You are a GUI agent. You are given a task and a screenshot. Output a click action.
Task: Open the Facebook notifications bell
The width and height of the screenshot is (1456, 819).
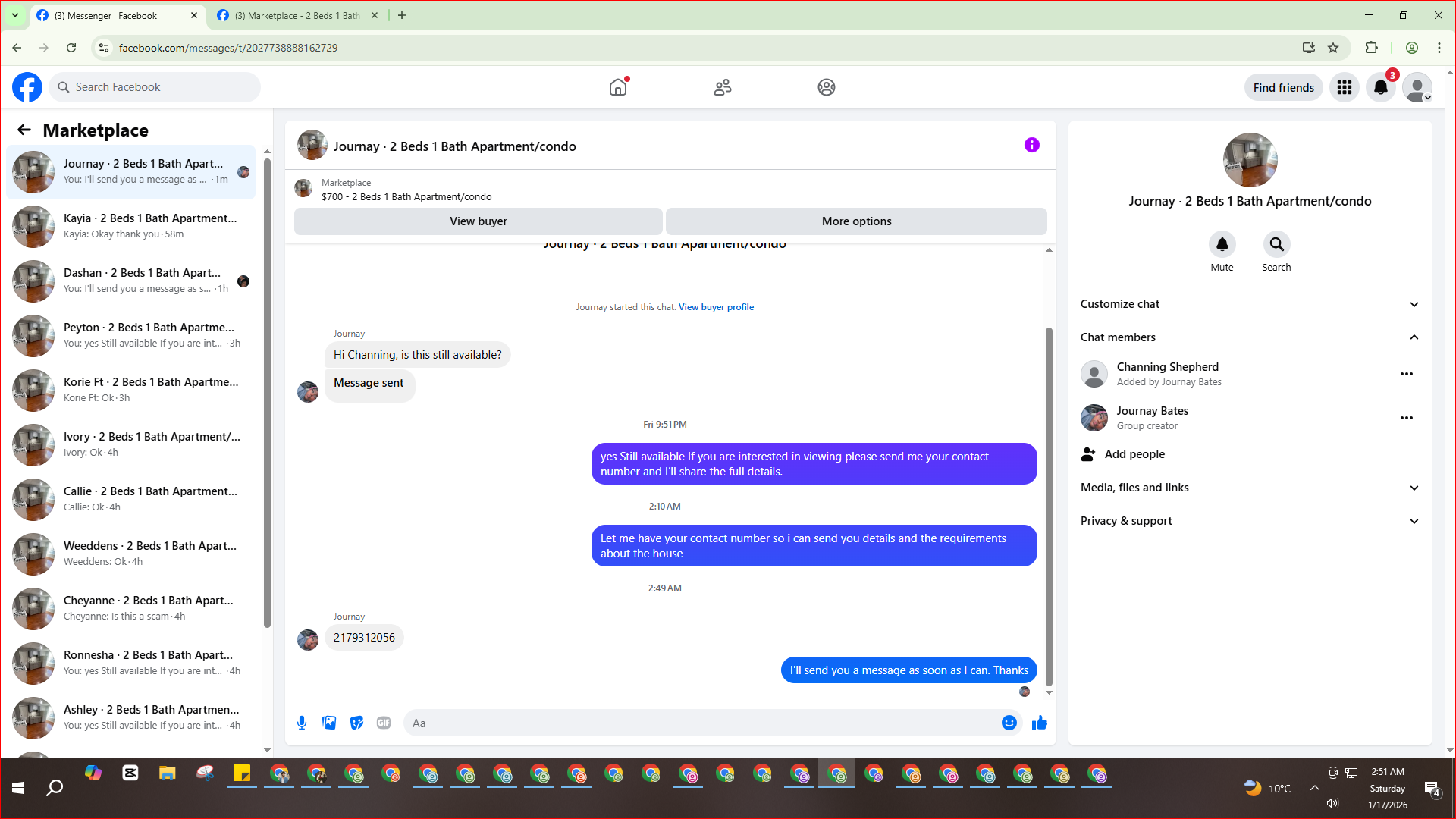click(1381, 87)
